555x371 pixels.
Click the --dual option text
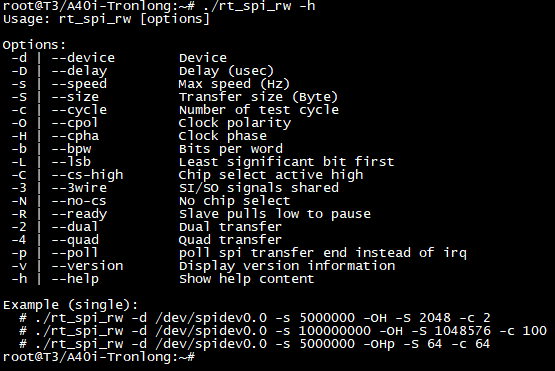coord(75,227)
